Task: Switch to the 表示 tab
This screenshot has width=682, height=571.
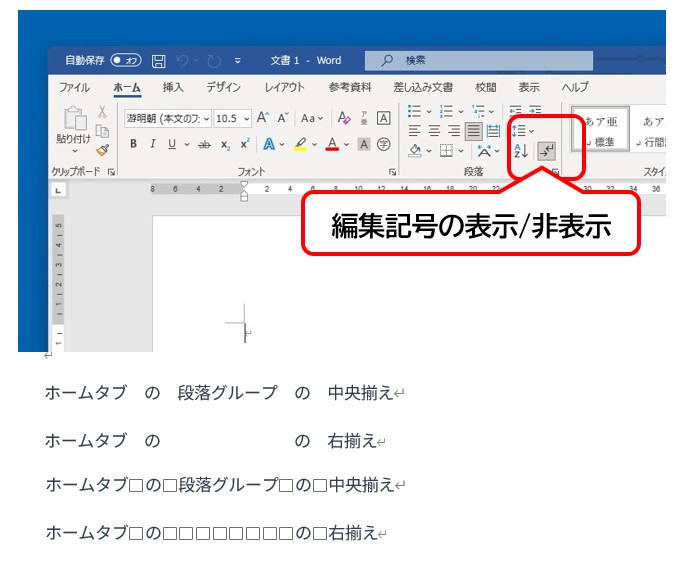Action: pos(529,87)
